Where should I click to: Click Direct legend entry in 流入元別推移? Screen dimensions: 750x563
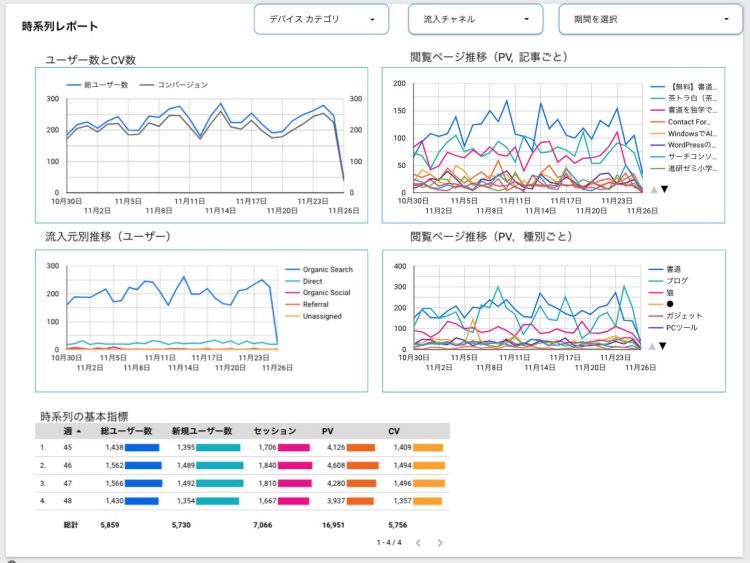tap(304, 281)
